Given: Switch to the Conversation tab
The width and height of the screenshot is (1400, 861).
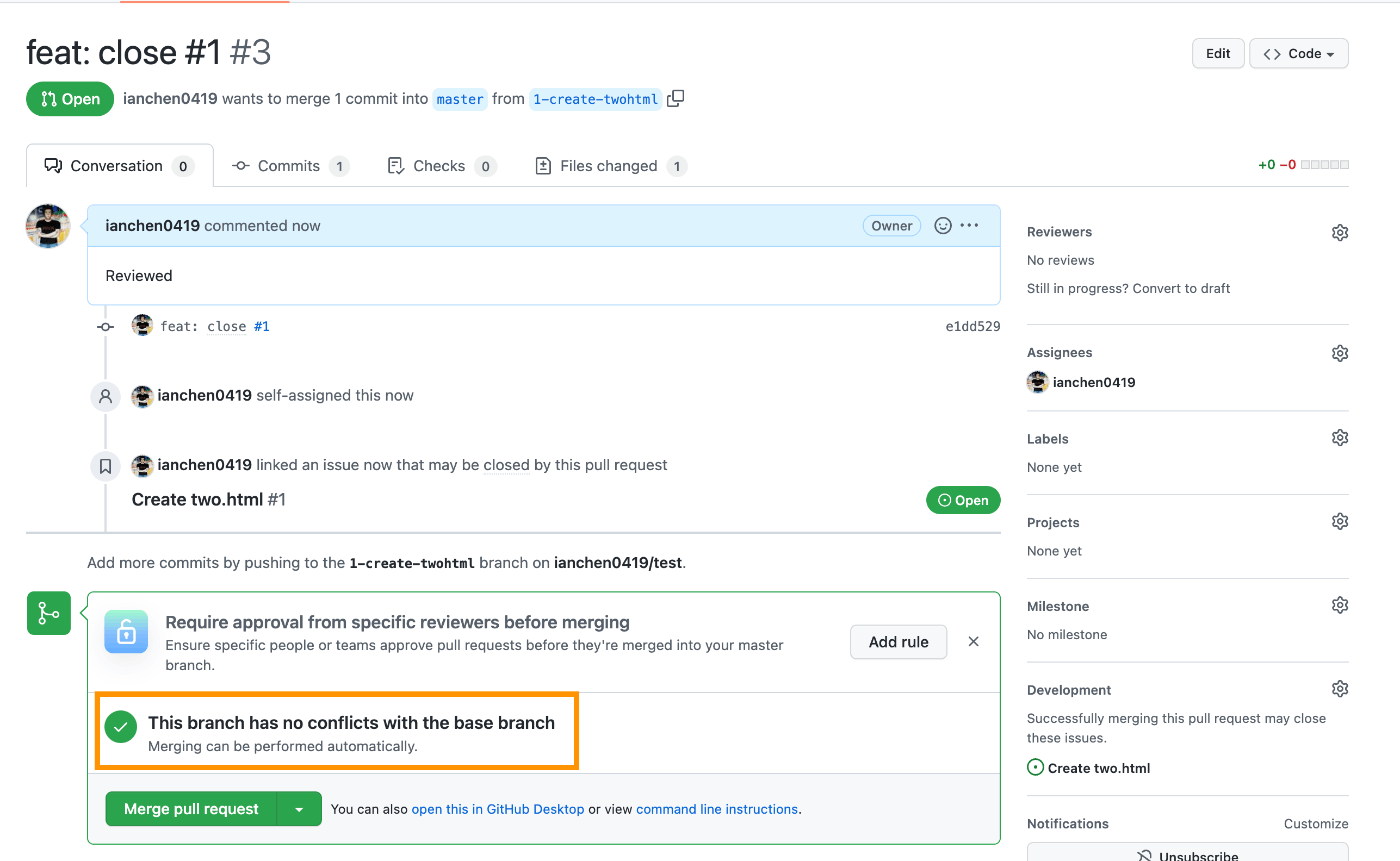Looking at the screenshot, I should click(119, 166).
